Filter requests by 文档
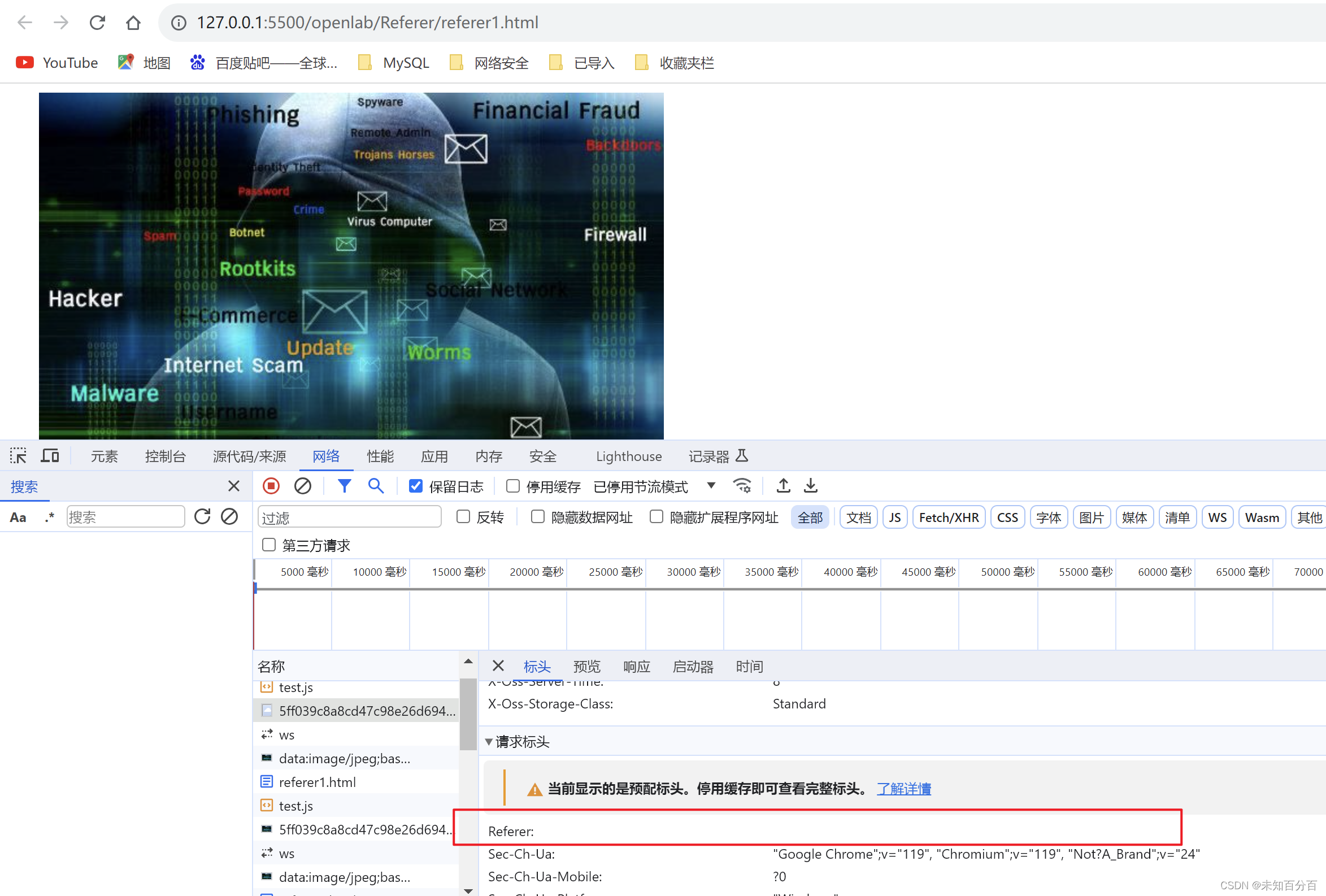Screen dimensions: 1326x896 click(x=858, y=517)
